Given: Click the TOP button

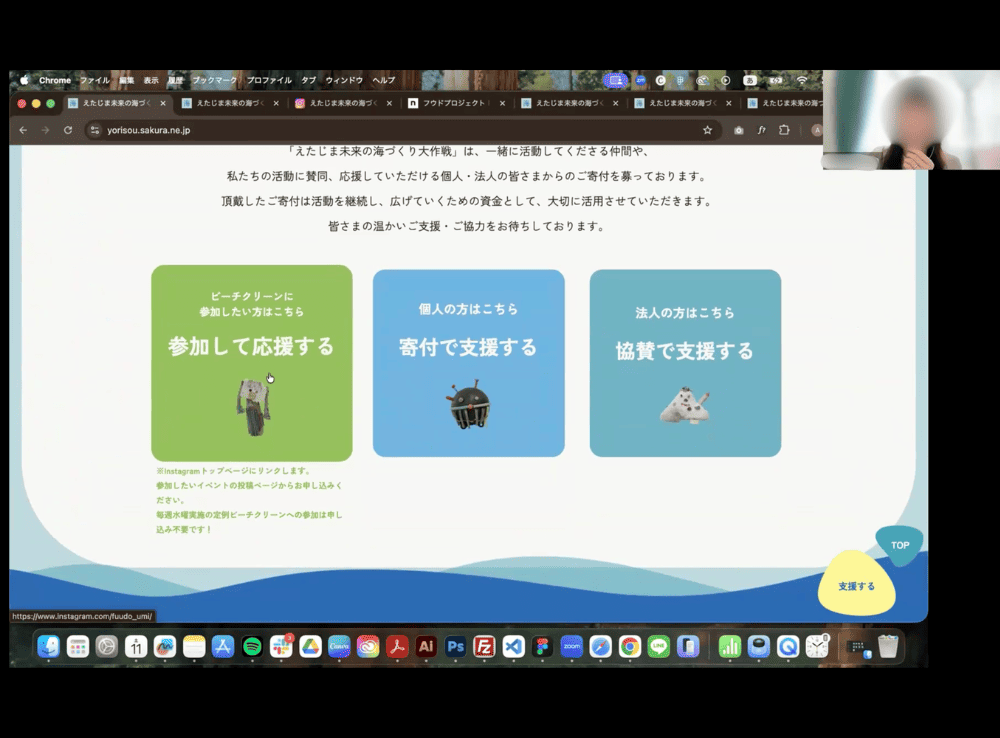Looking at the screenshot, I should [x=900, y=545].
